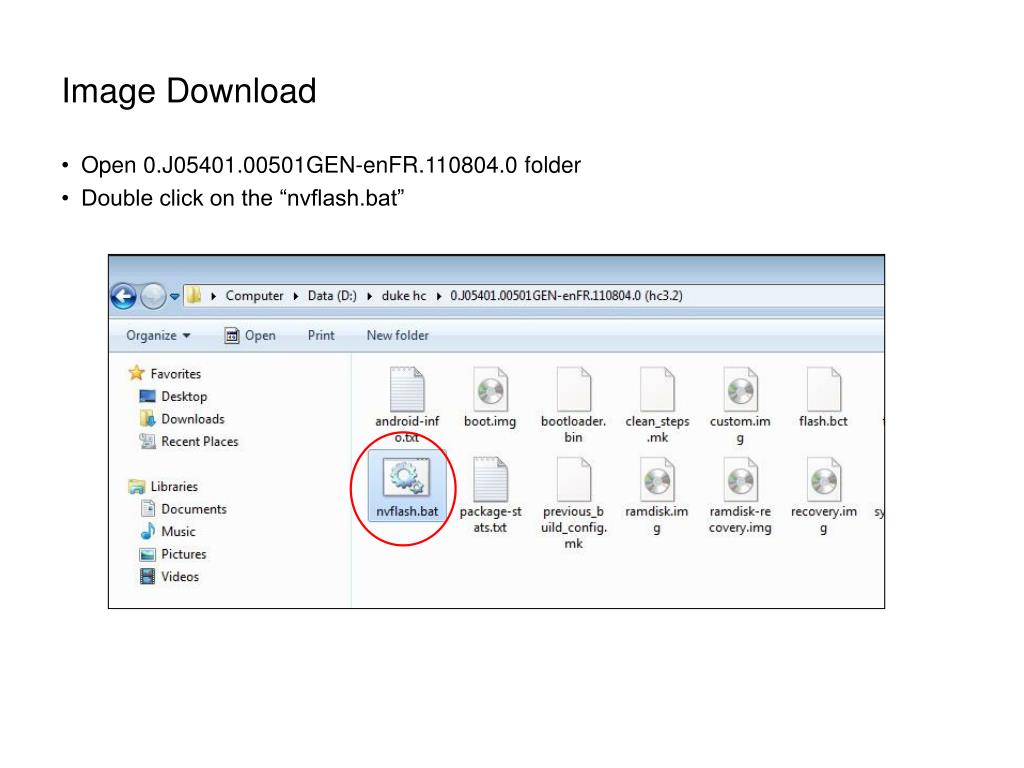
Task: Select the ramdisk-recovery.img disc icon
Action: click(x=741, y=479)
